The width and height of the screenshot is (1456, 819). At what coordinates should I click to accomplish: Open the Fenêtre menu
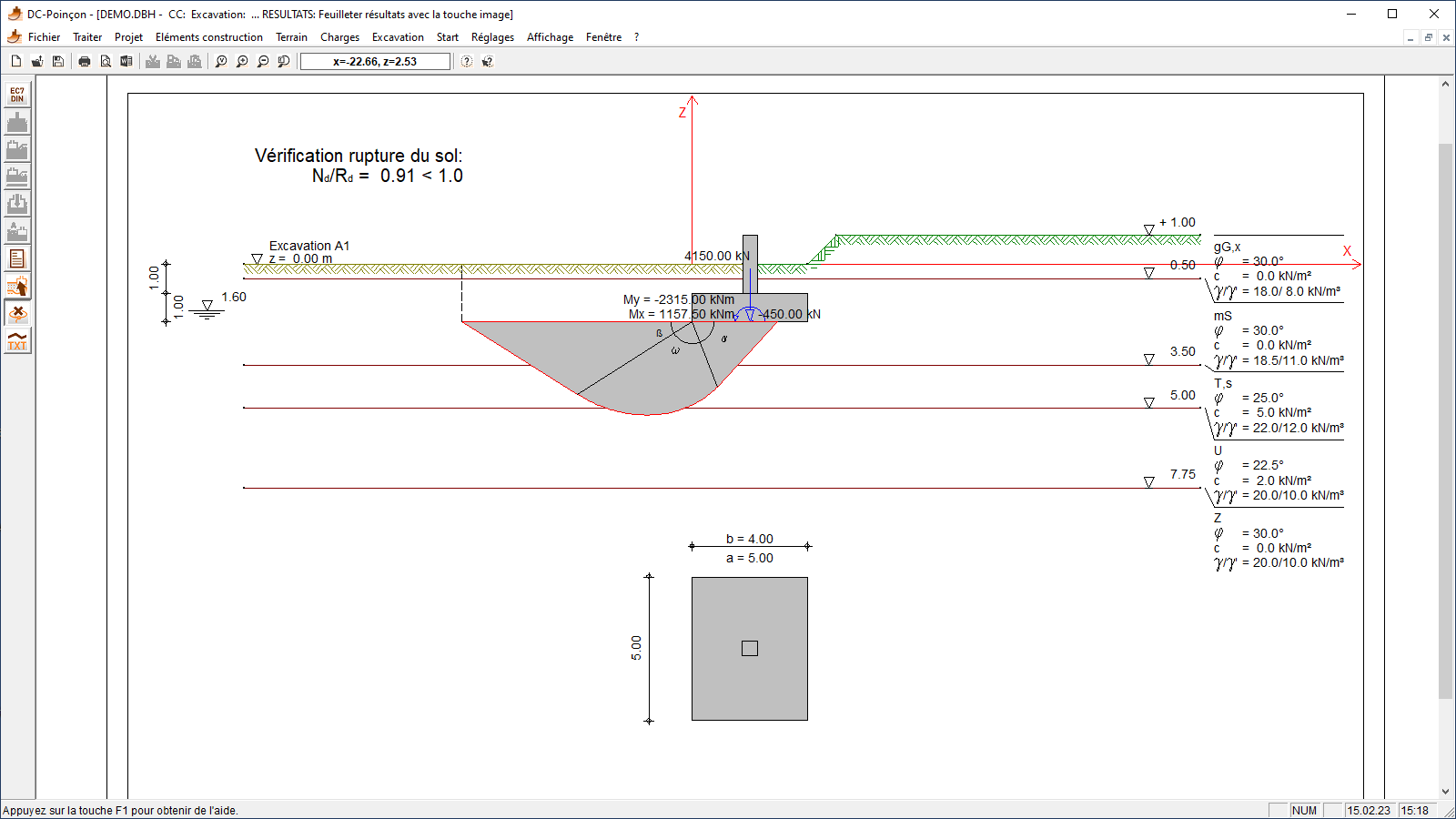coord(603,37)
